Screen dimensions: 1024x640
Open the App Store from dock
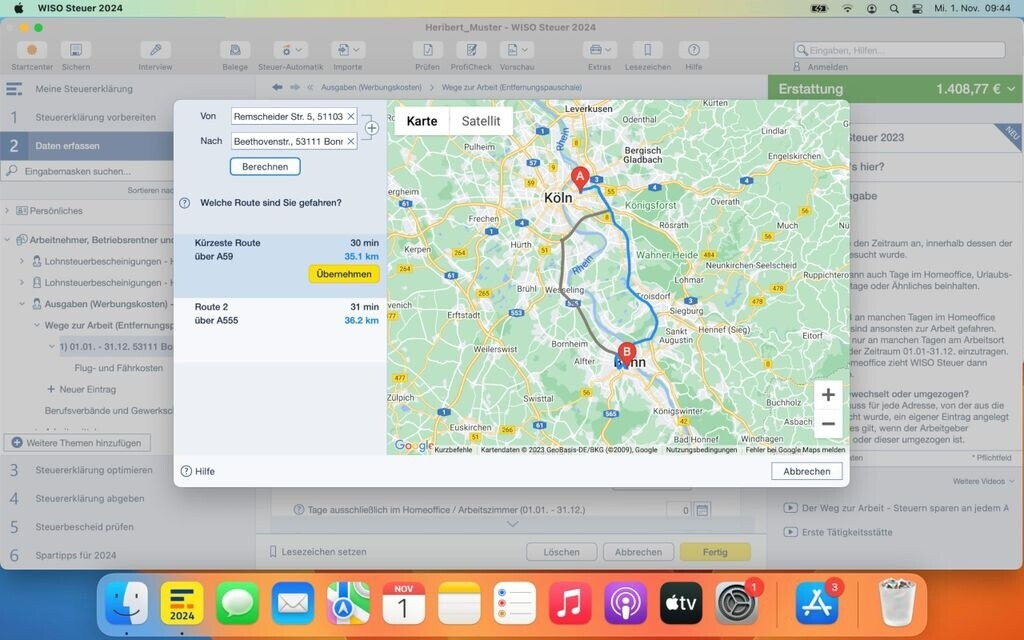816,604
